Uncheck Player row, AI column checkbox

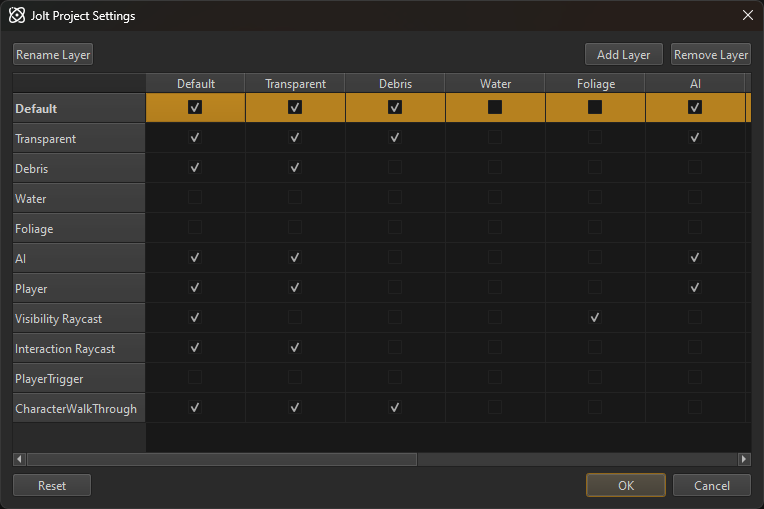tap(695, 287)
